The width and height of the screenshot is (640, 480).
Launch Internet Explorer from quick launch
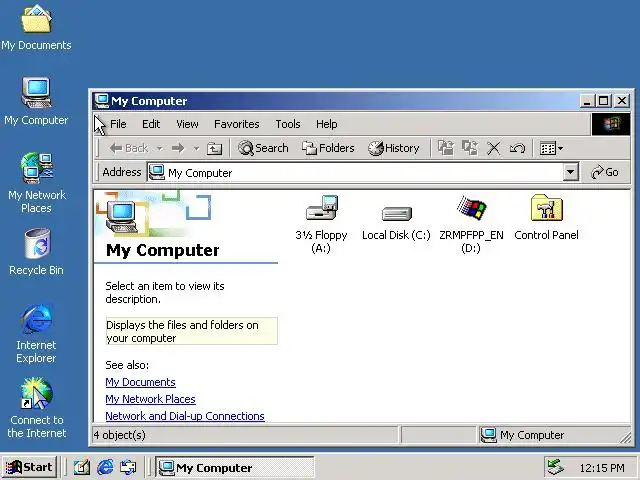(105, 467)
